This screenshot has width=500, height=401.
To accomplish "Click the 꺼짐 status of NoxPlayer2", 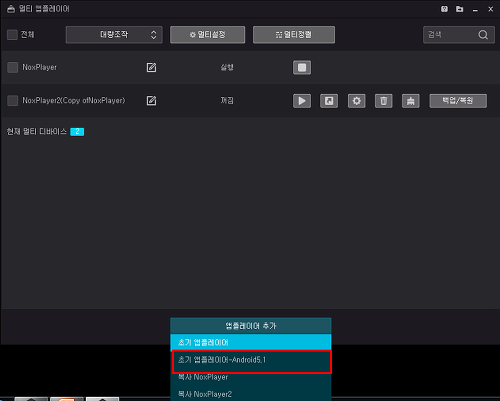I will tap(227, 100).
